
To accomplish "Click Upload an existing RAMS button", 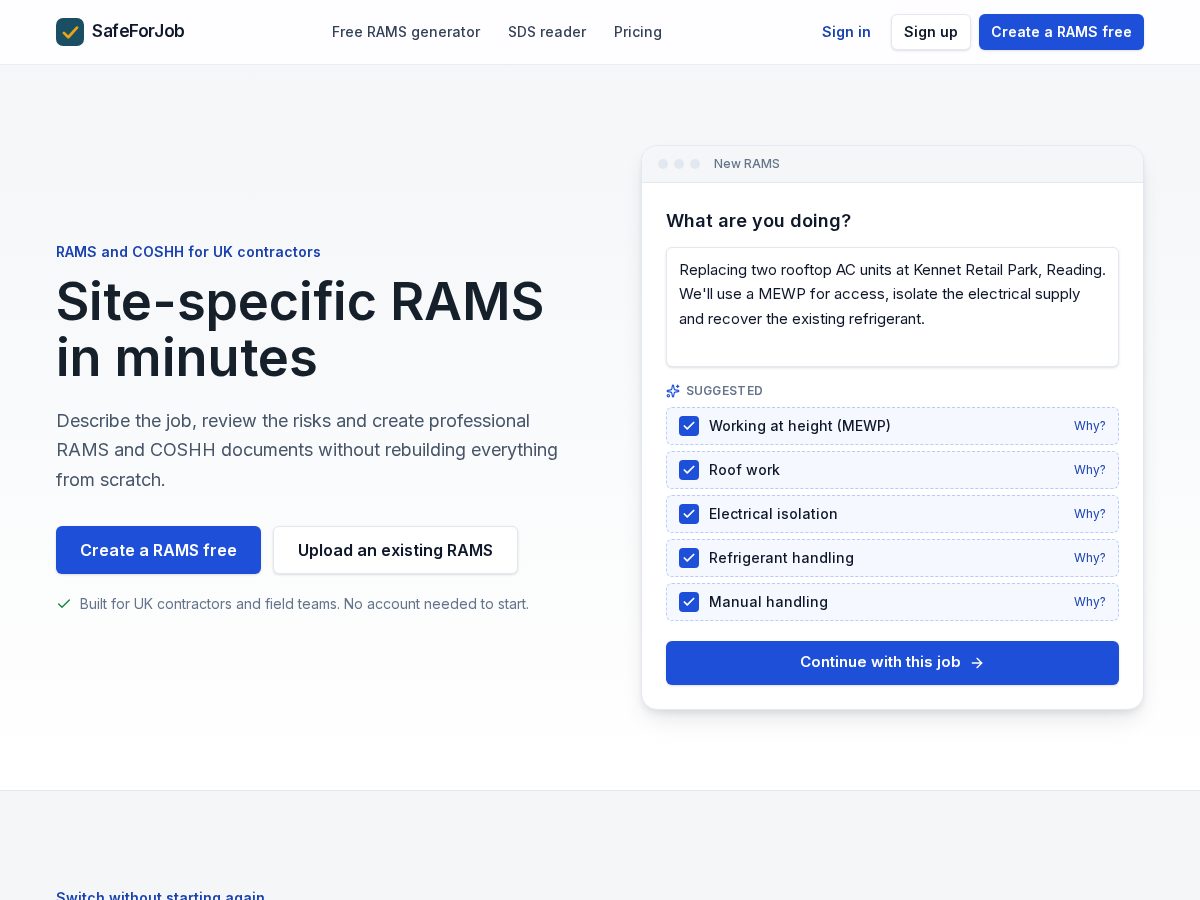I will click(395, 550).
